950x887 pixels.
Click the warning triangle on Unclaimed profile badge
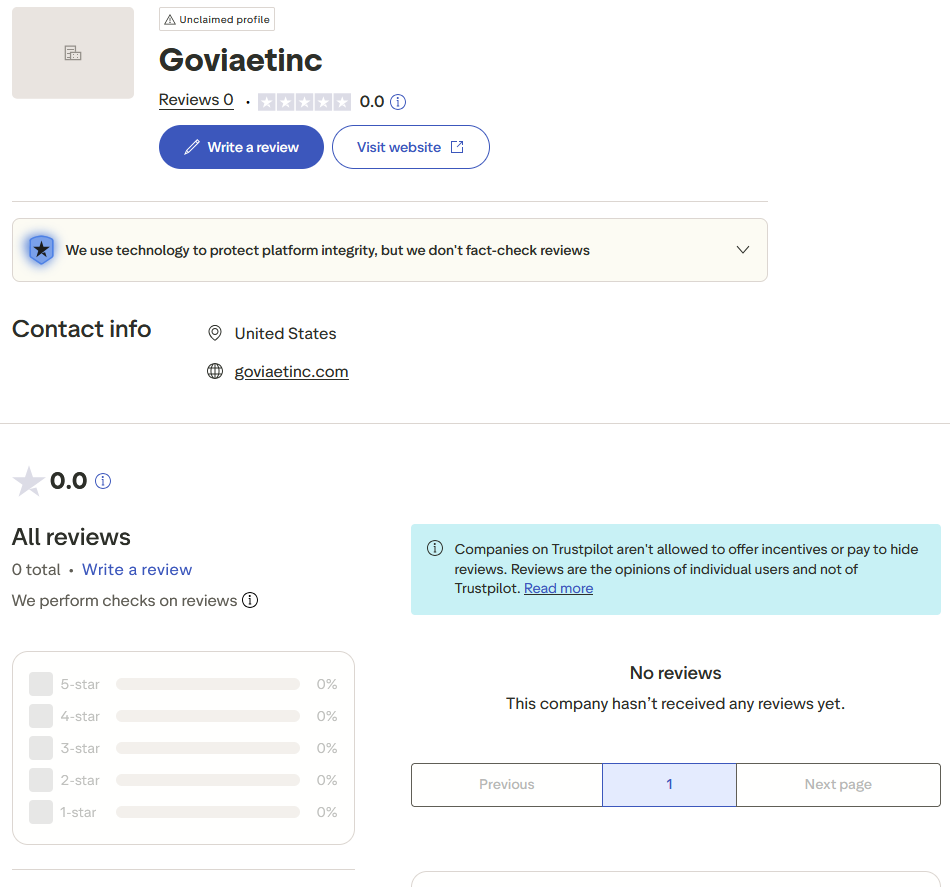(172, 18)
